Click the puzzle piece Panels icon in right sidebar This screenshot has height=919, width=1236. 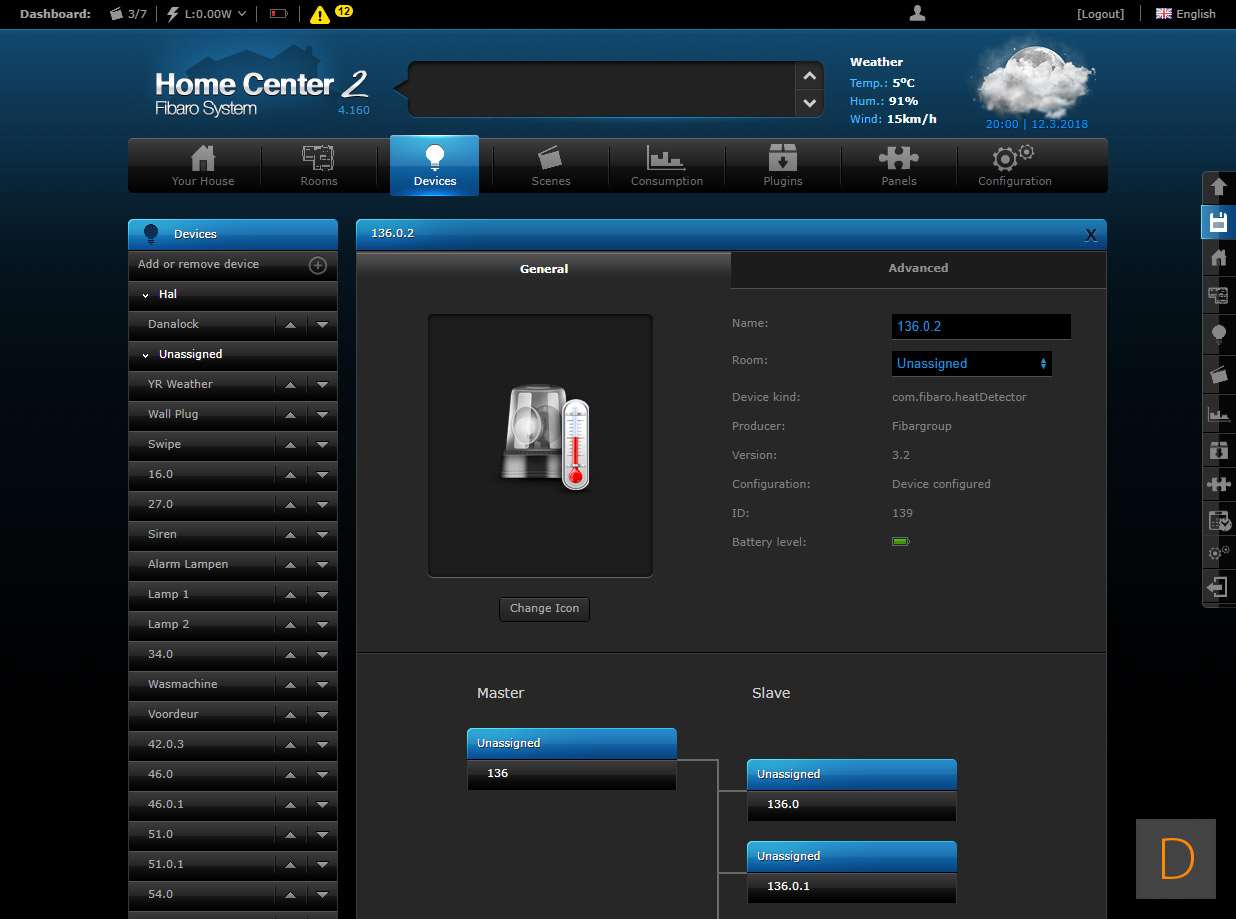tap(1218, 485)
